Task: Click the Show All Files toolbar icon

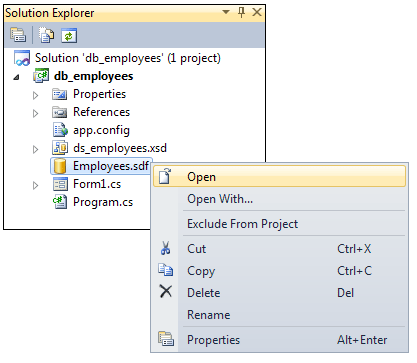Action: pos(46,35)
